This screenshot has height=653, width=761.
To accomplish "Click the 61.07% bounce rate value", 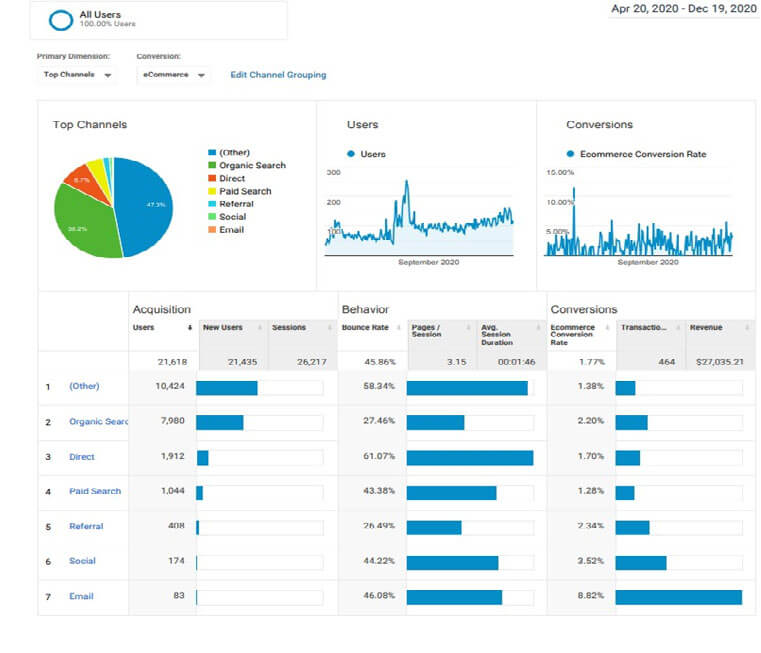I will click(379, 456).
